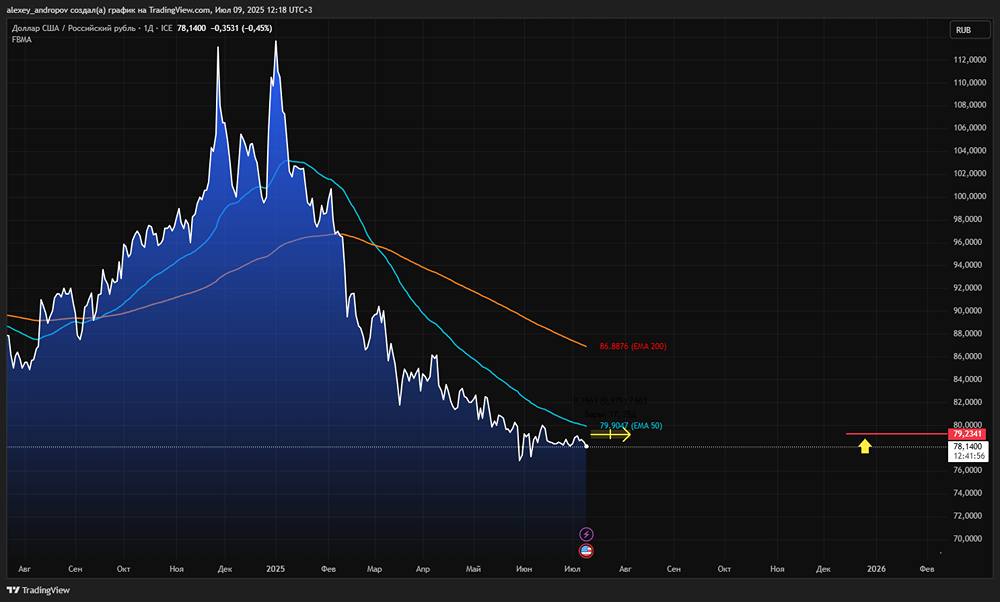
Task: Click the TradingView logo at the bottom
Action: point(38,590)
